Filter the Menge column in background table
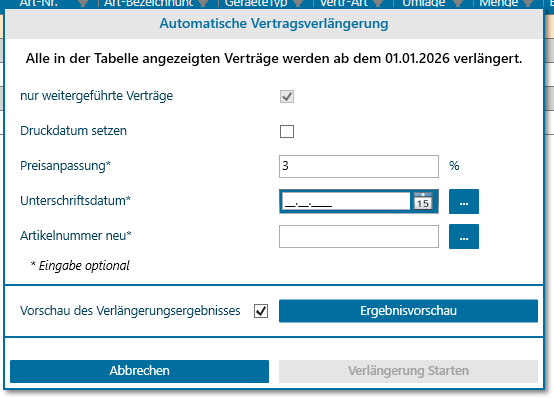Viewport: 554px width, 399px height. 529,3
